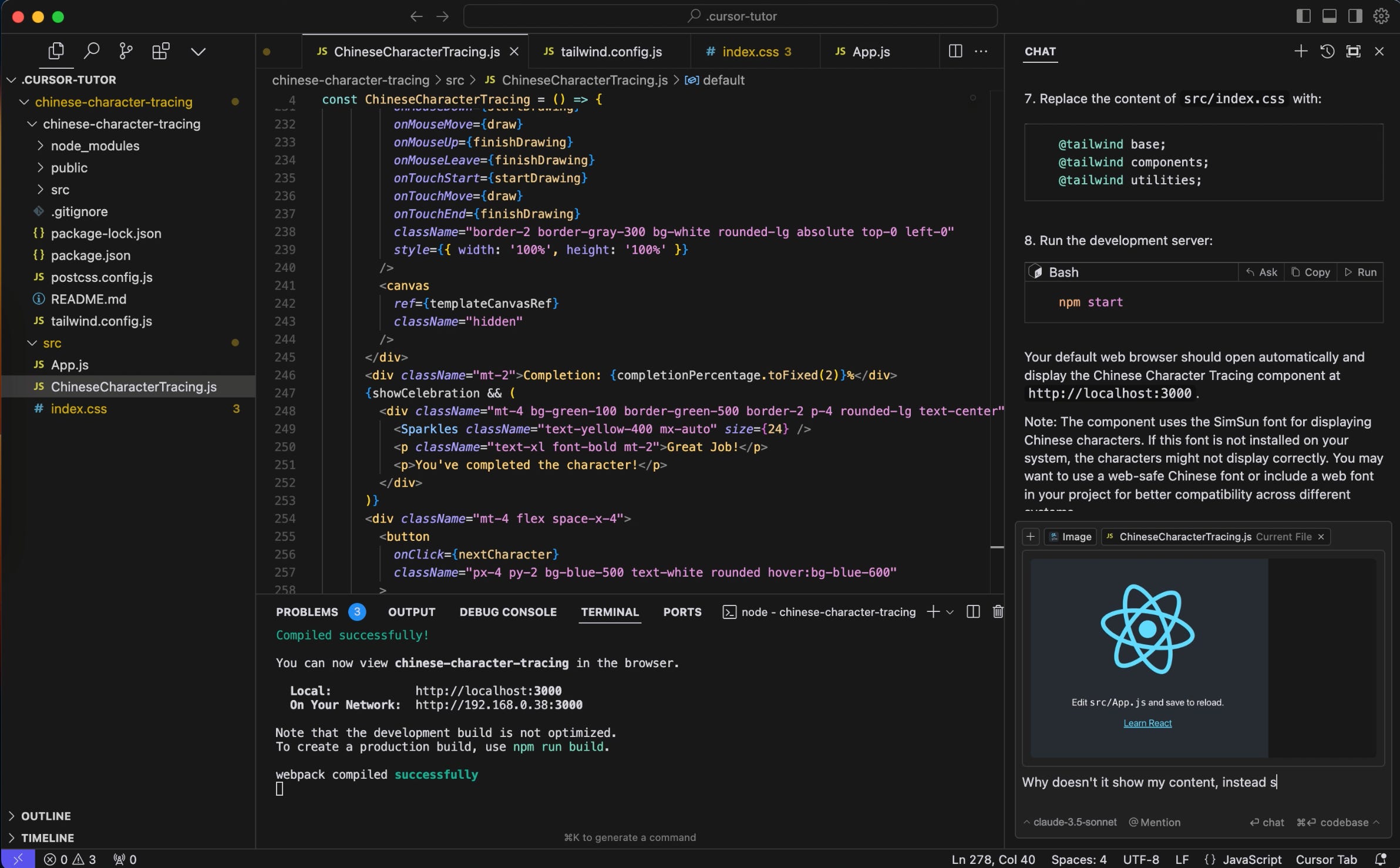The width and height of the screenshot is (1400, 868).
Task: Expand the node_modules folder
Action: 95,146
